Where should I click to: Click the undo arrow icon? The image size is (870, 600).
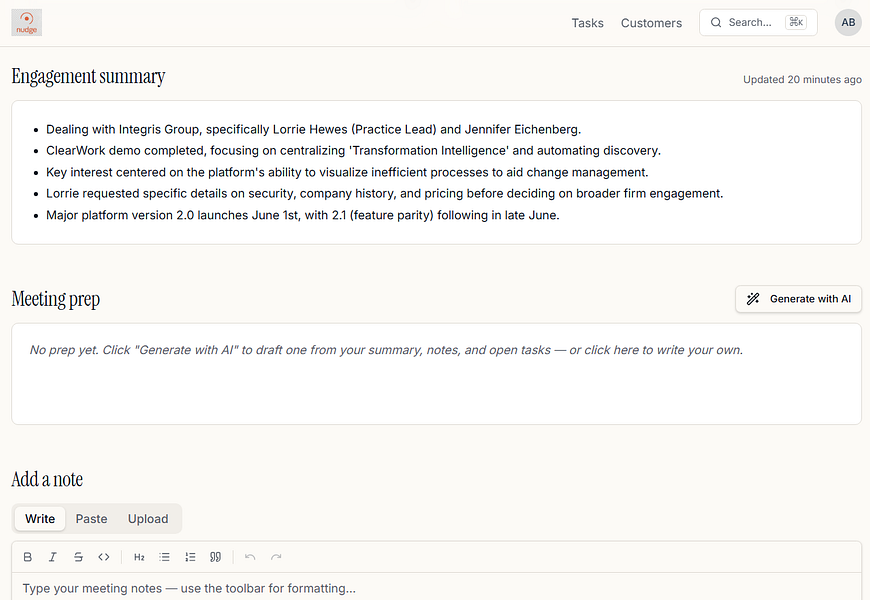tap(250, 557)
